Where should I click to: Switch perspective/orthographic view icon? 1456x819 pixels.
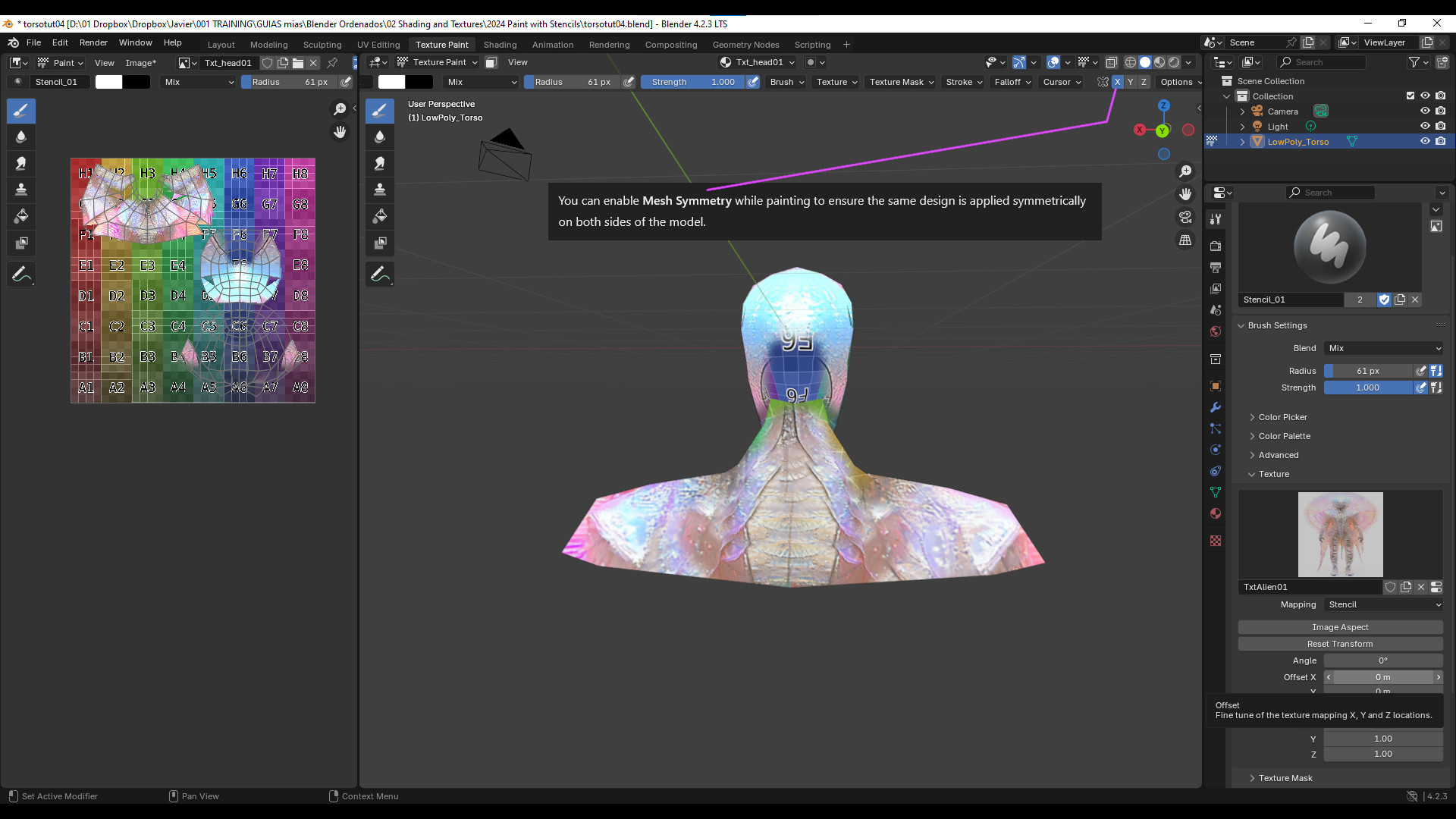(1185, 240)
